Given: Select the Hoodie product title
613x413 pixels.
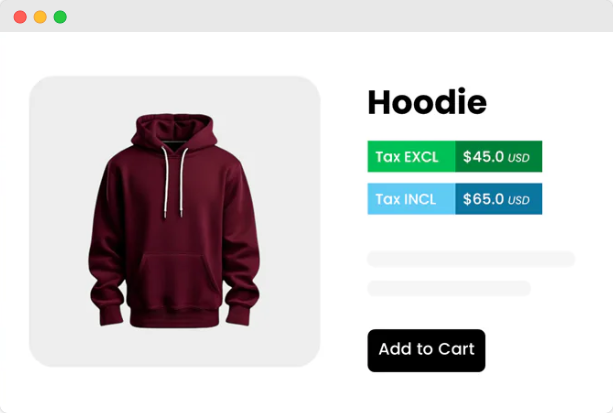Looking at the screenshot, I should [427, 102].
